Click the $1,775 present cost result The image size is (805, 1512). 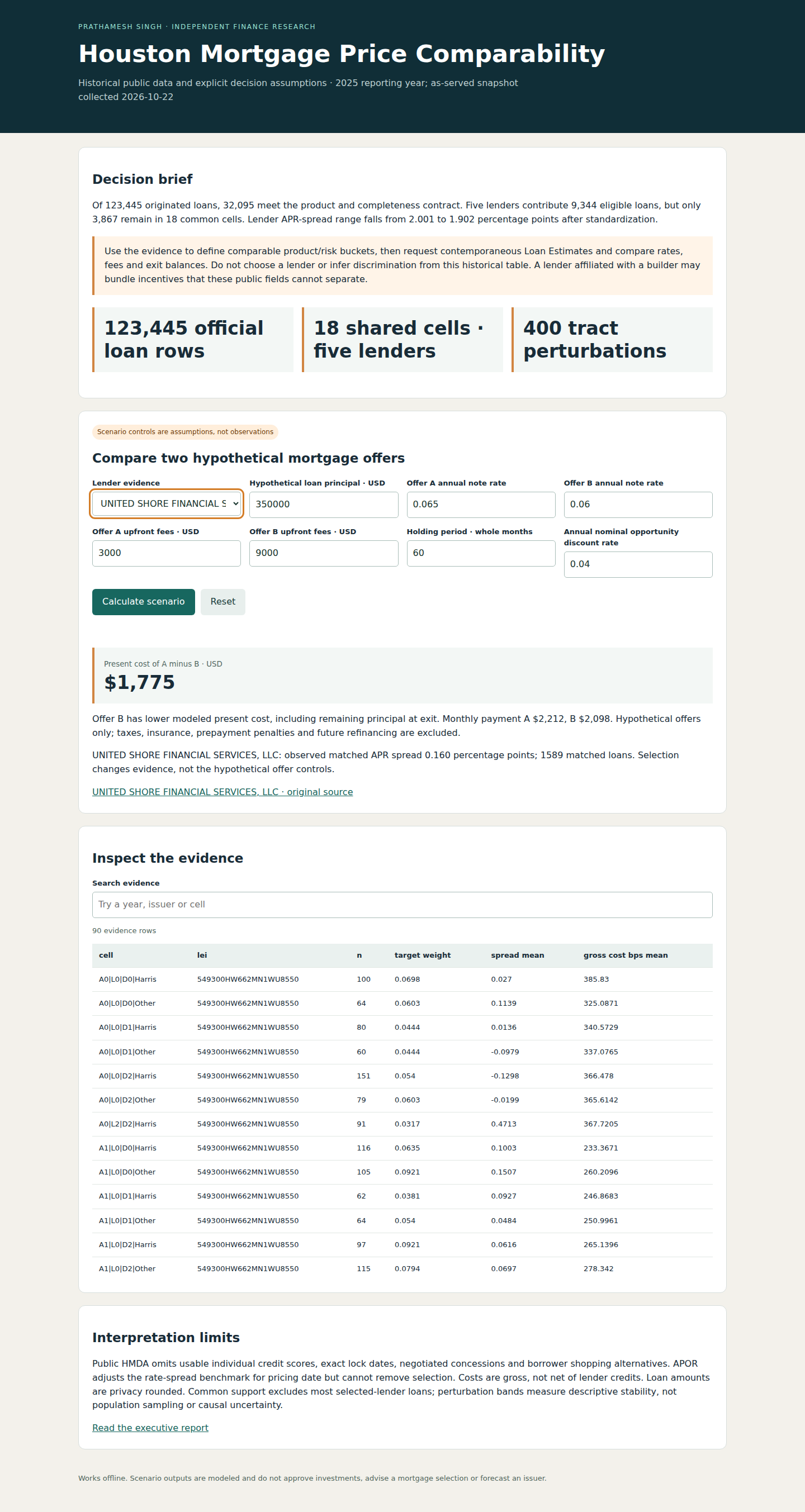[x=139, y=682]
